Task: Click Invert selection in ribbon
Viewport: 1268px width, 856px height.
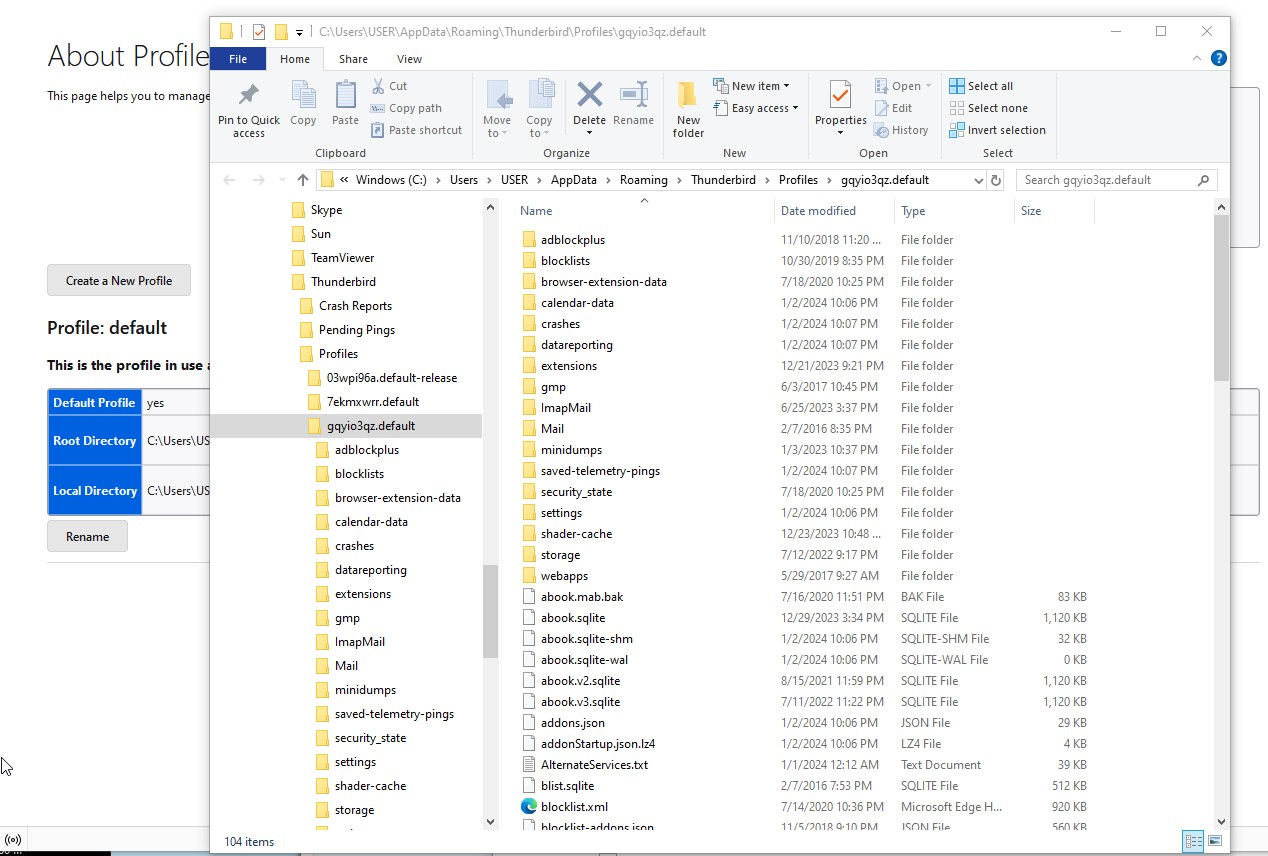Action: tap(997, 130)
